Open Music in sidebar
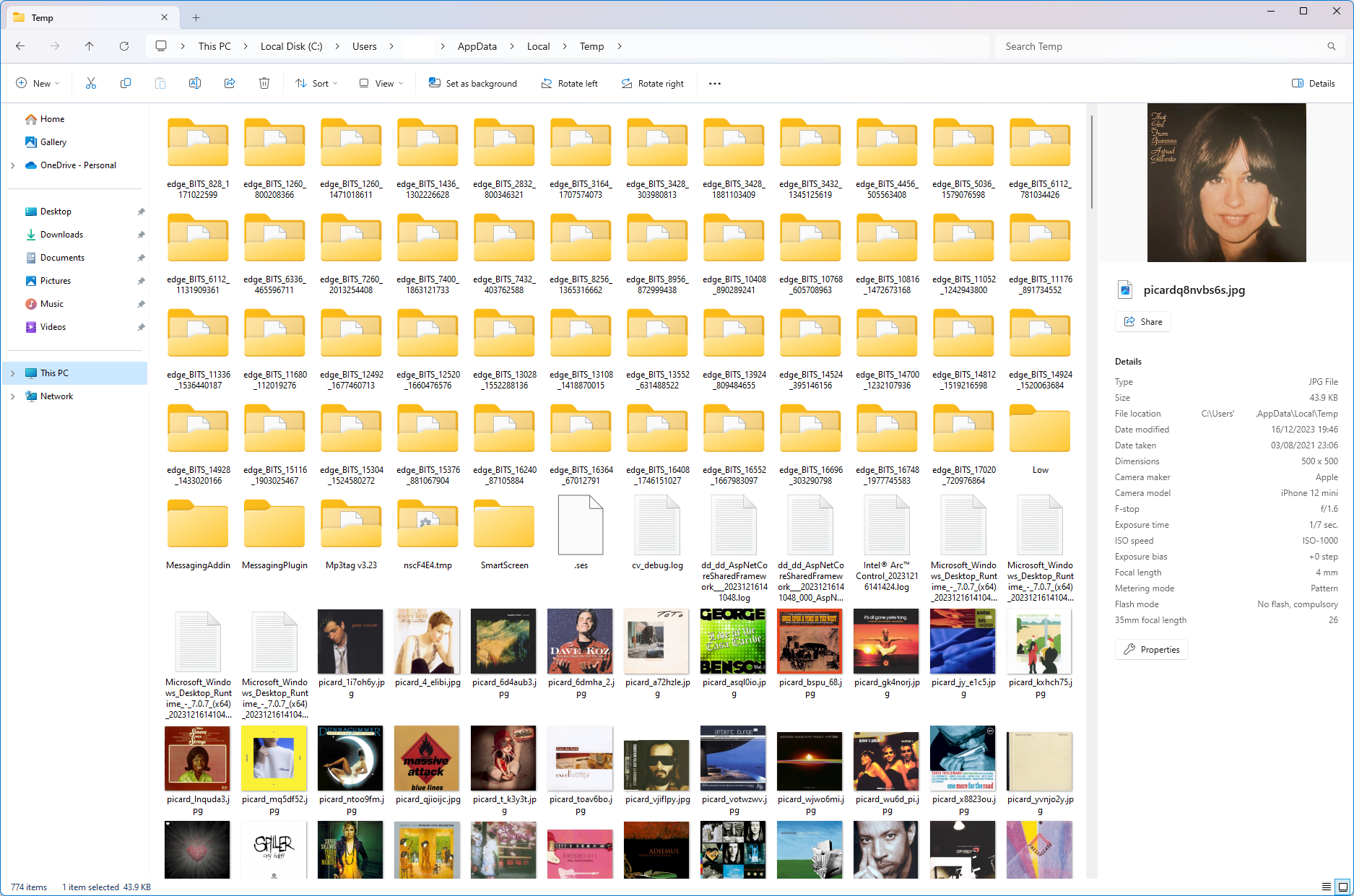This screenshot has width=1354, height=896. point(52,304)
